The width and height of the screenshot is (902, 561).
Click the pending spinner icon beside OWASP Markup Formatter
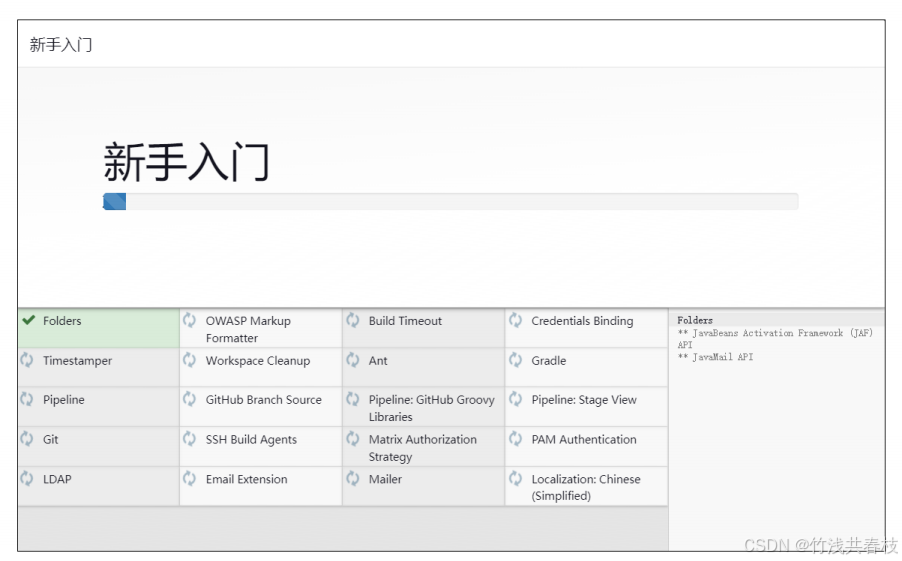click(189, 320)
